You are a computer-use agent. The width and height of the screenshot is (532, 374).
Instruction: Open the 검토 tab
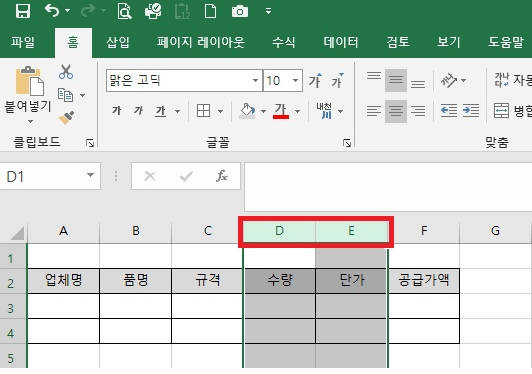pos(398,42)
